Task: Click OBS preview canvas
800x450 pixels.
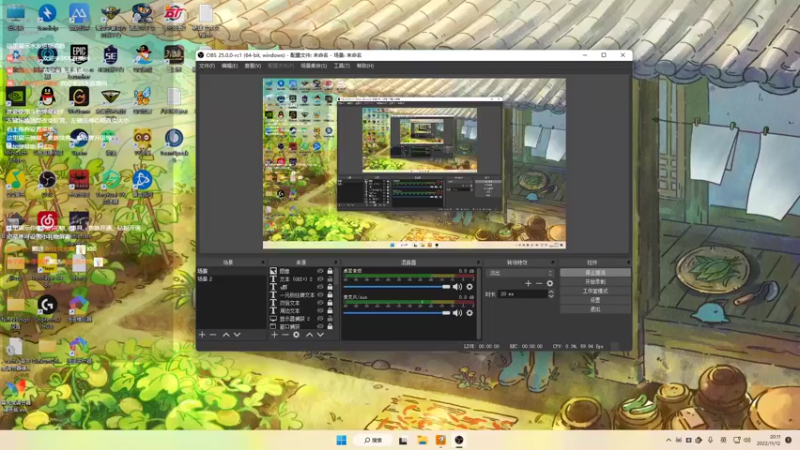Action: point(414,163)
